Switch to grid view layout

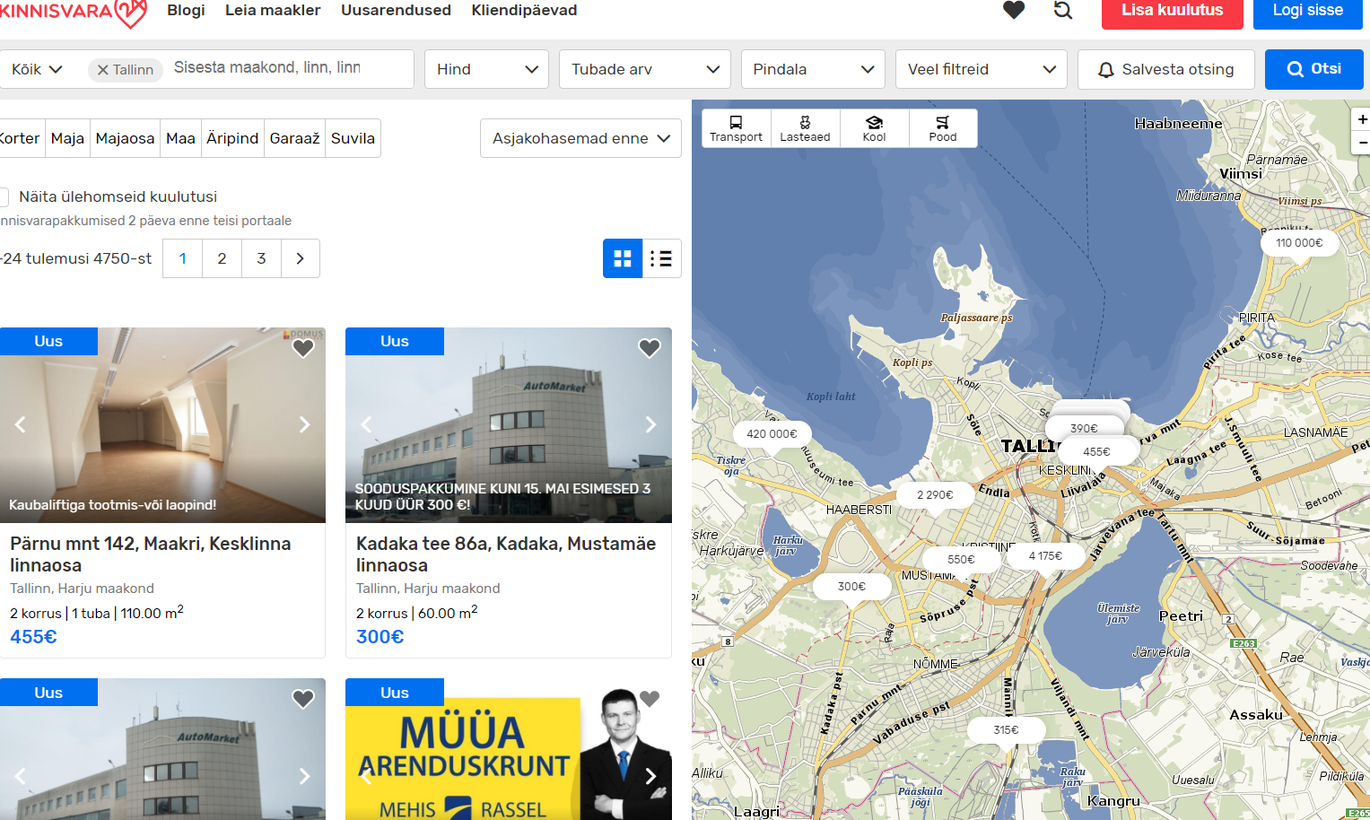pos(622,259)
